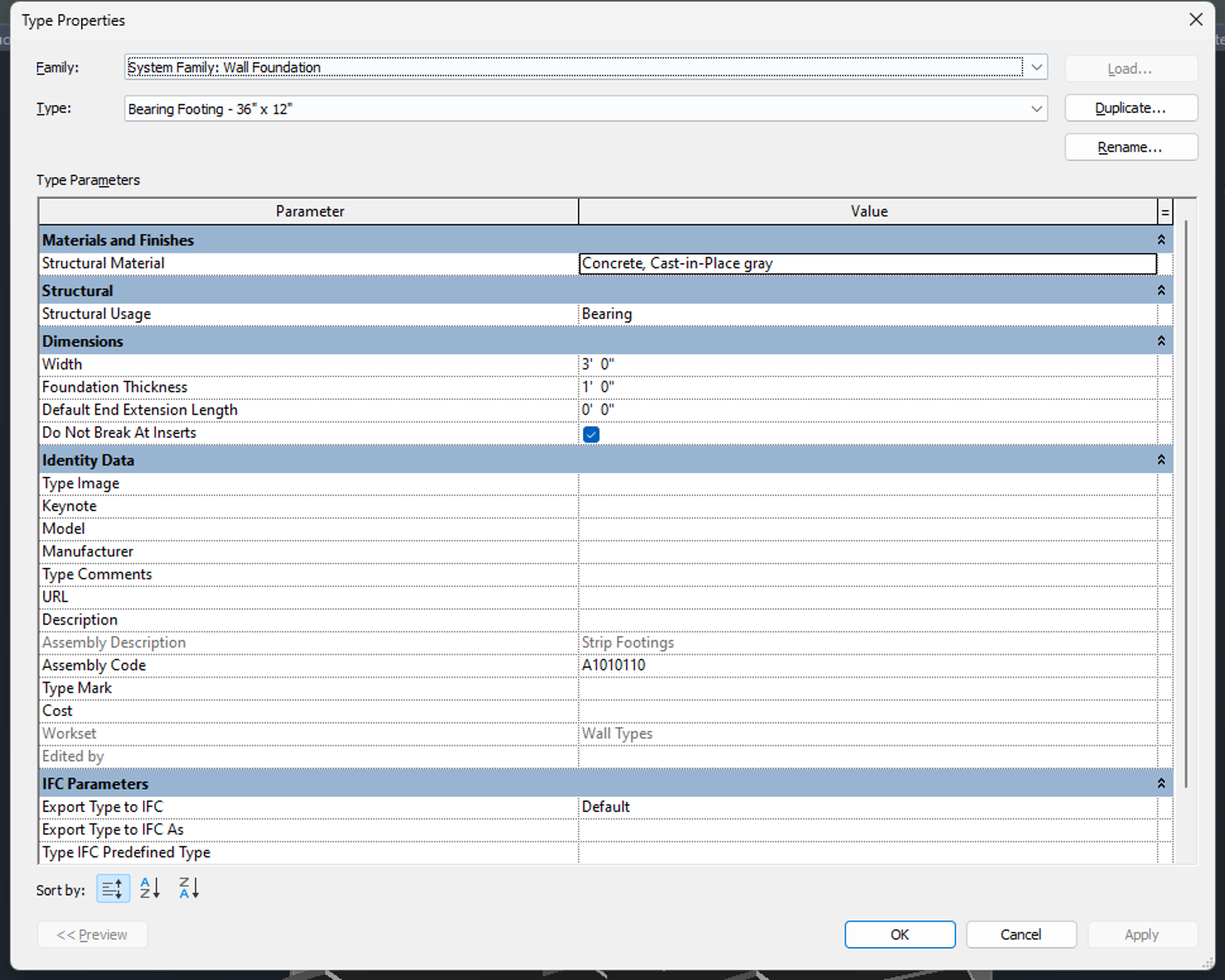Collapse the Structural group
Image resolution: width=1225 pixels, height=980 pixels.
[1161, 290]
